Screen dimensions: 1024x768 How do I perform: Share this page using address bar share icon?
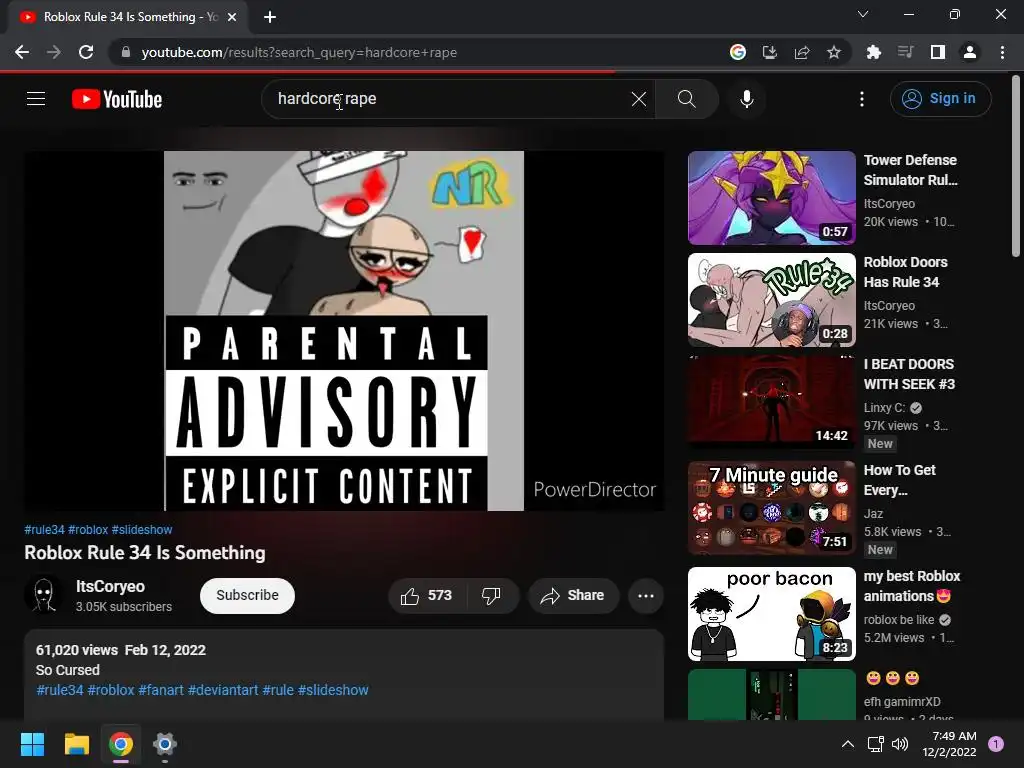click(802, 52)
